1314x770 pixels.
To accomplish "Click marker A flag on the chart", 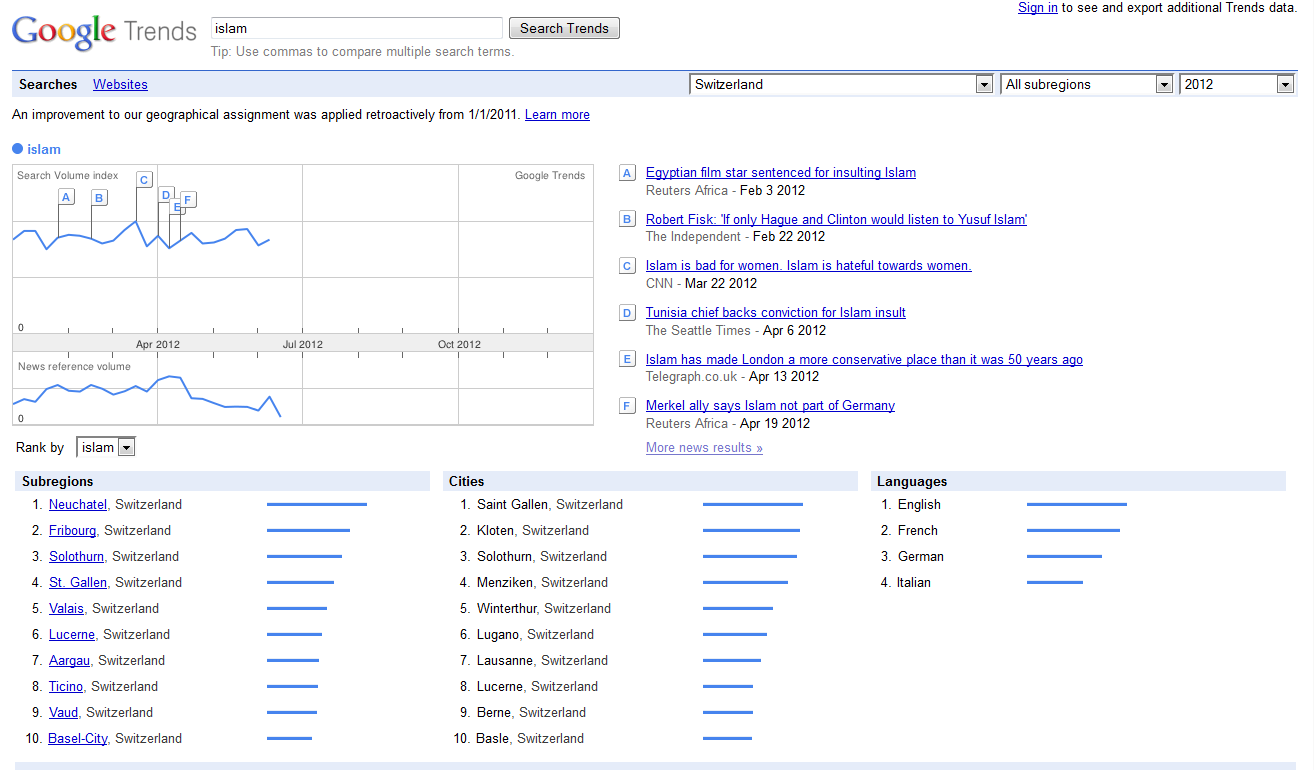I will (66, 197).
